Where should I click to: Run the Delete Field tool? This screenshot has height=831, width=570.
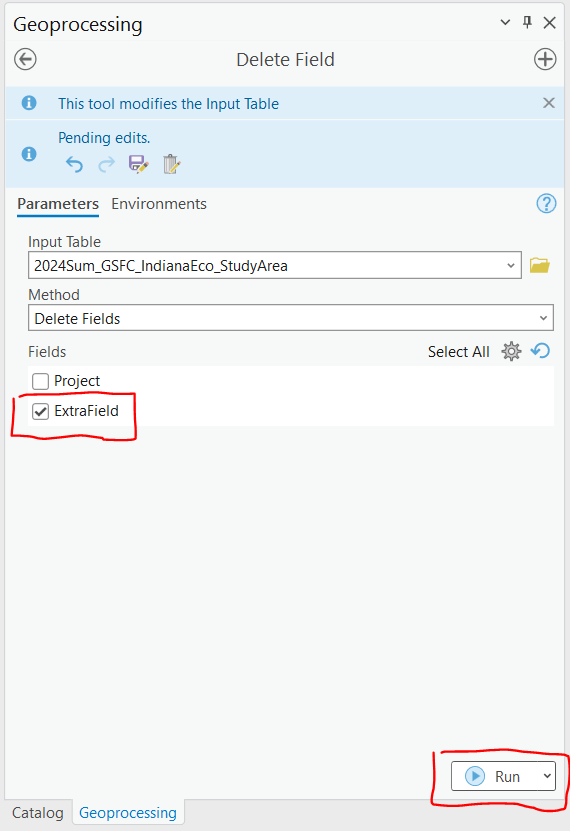pyautogui.click(x=494, y=776)
